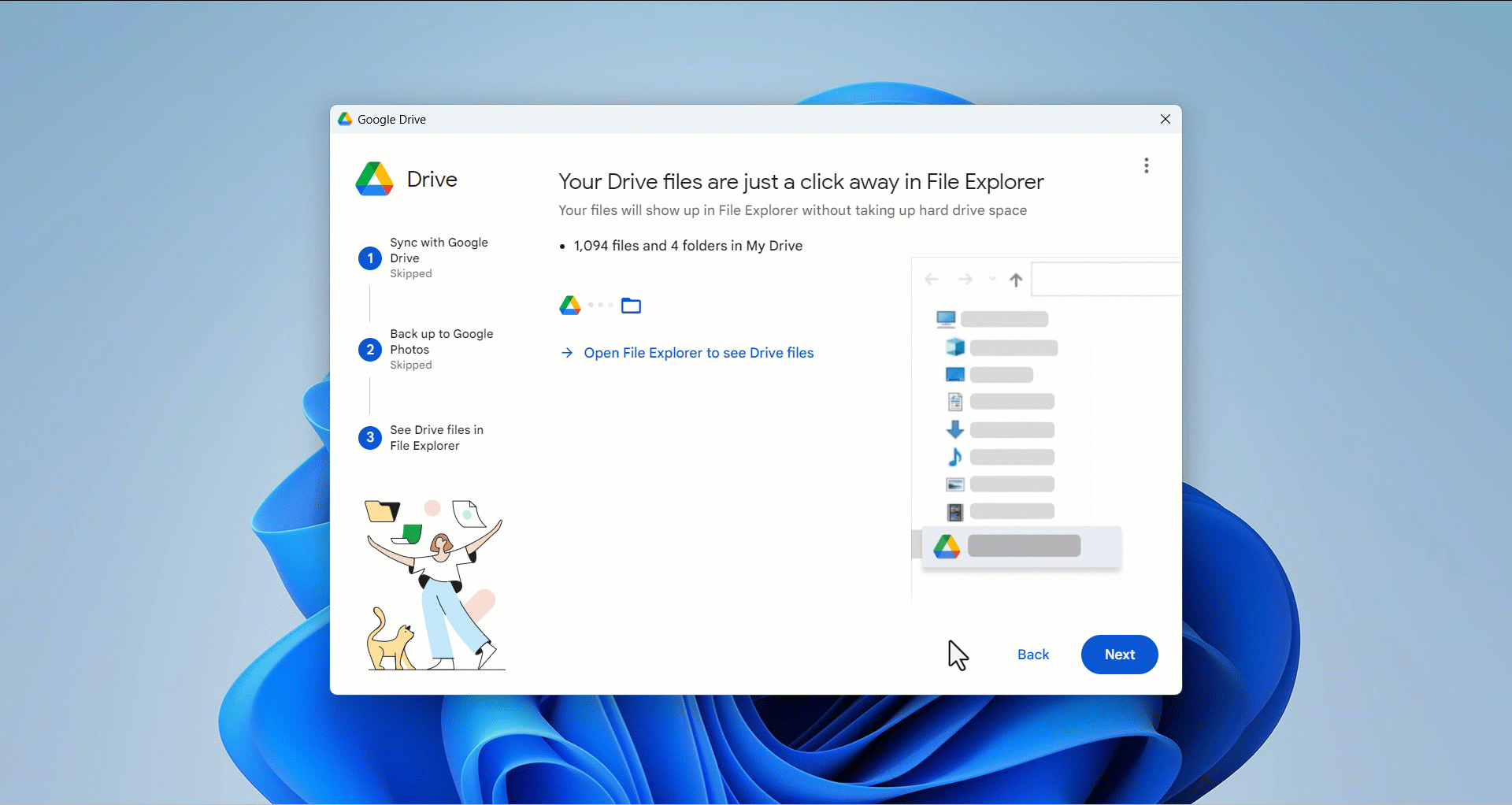Click the Google Drive icon in the title bar
The image size is (1512, 805).
345,119
